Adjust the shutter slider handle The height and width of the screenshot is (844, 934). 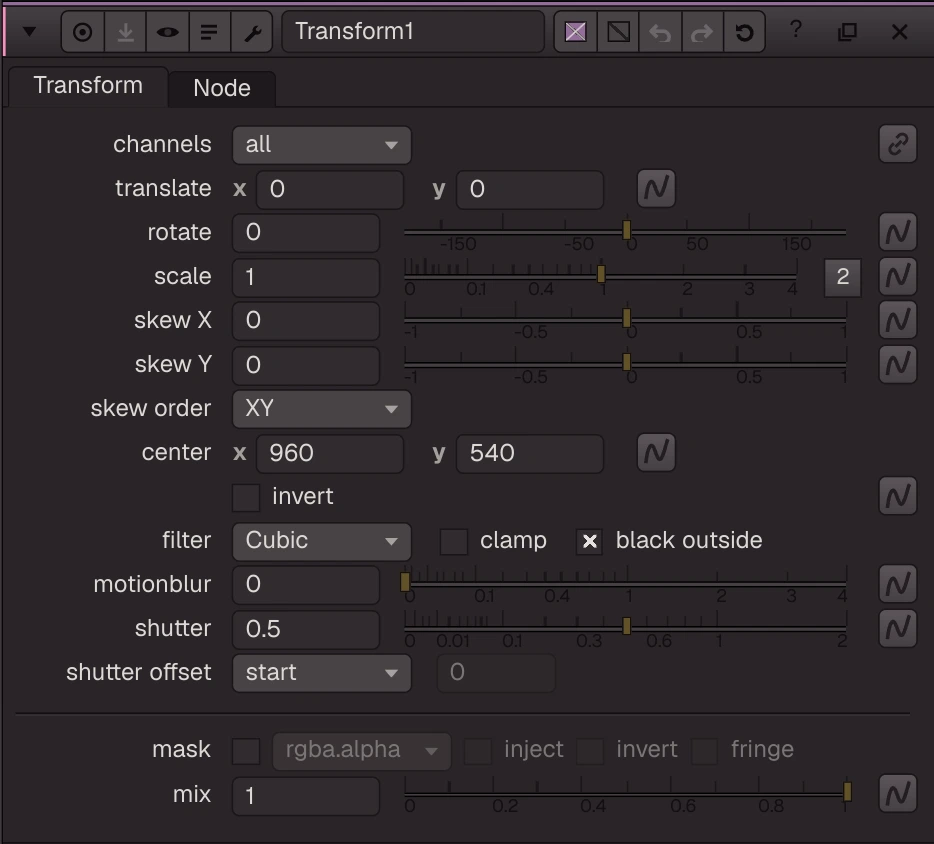tap(627, 626)
